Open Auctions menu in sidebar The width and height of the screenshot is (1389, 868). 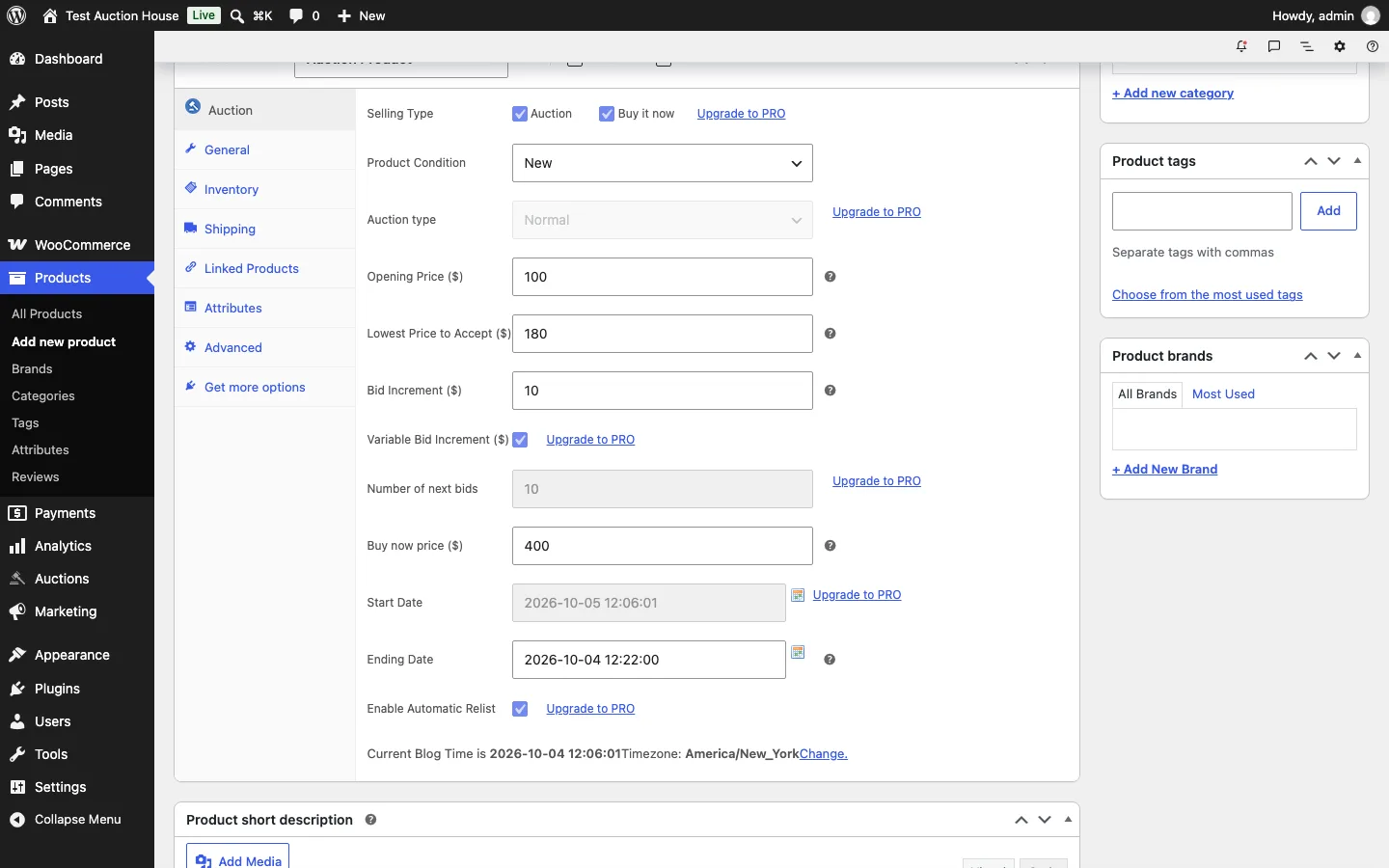(x=77, y=579)
